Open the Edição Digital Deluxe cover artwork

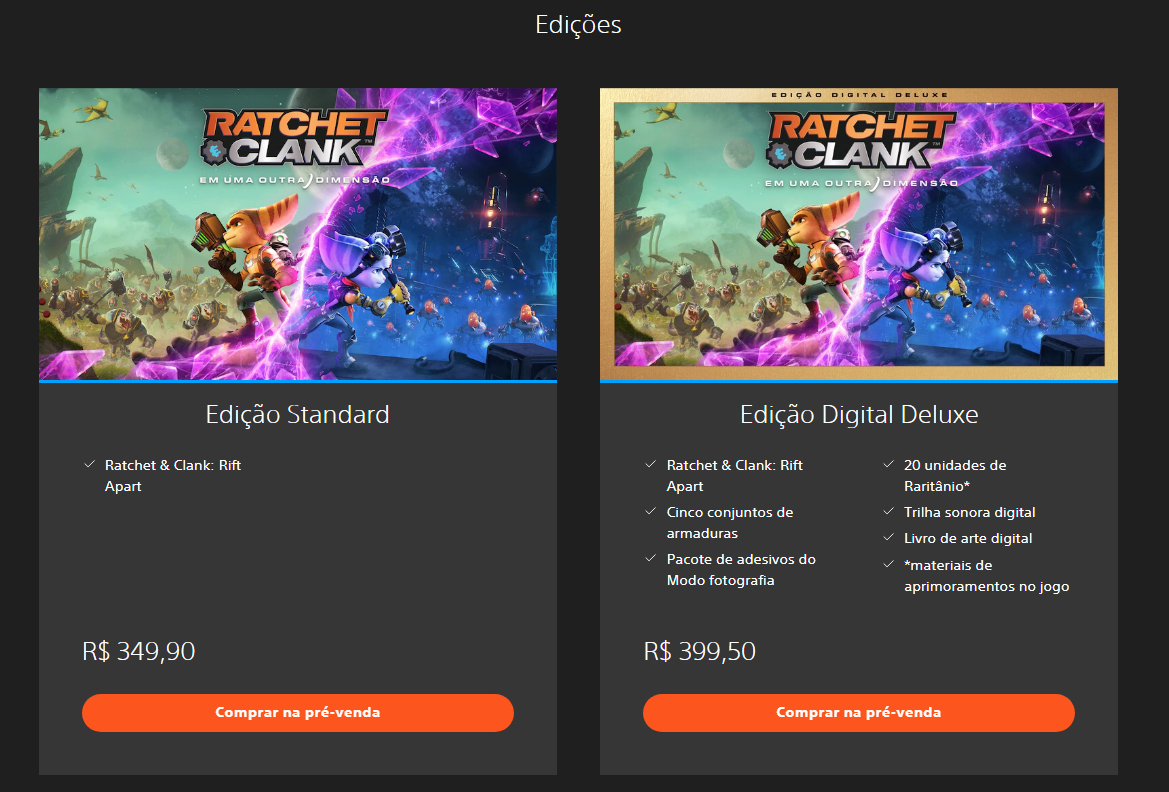858,234
